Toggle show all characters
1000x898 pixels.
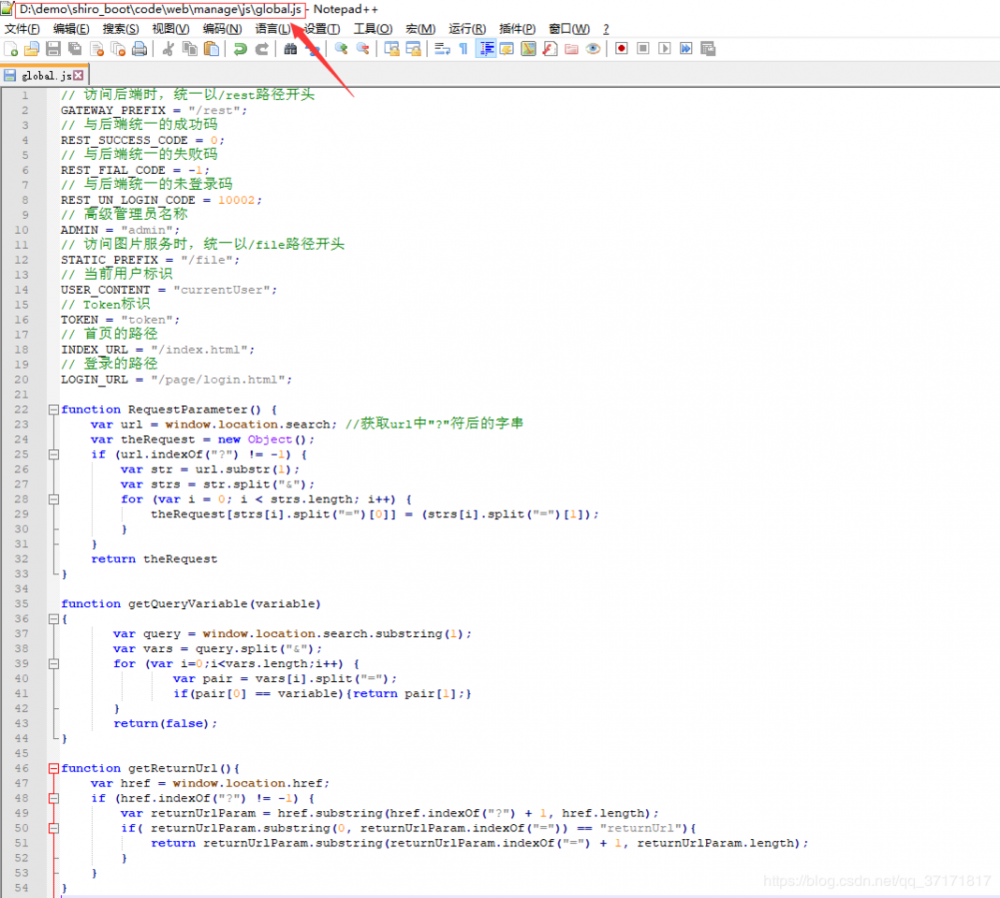[x=462, y=47]
